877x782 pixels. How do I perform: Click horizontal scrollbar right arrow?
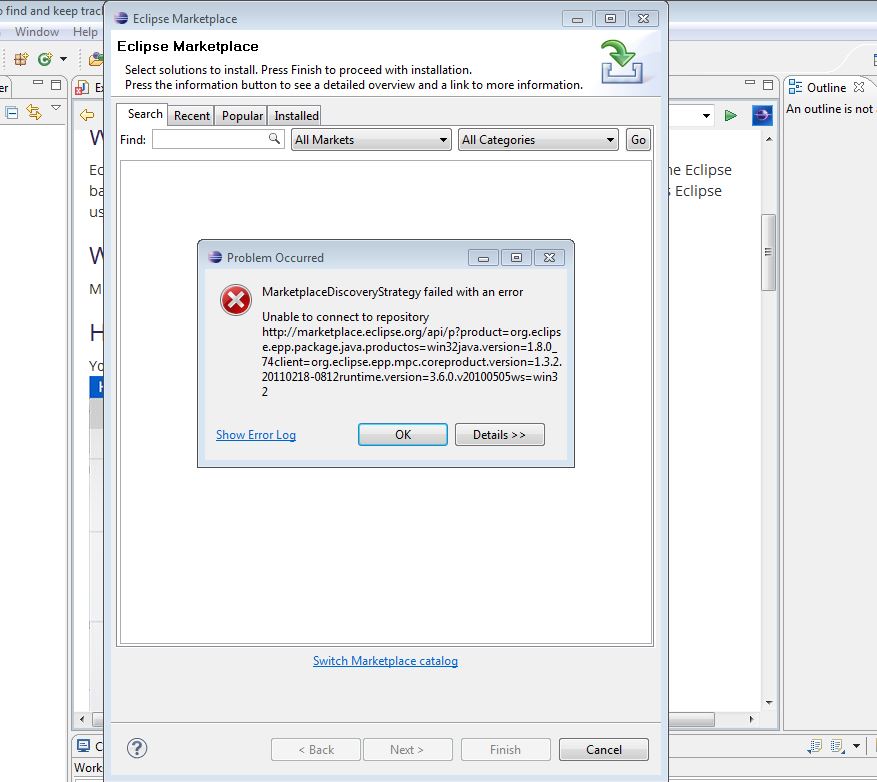751,719
